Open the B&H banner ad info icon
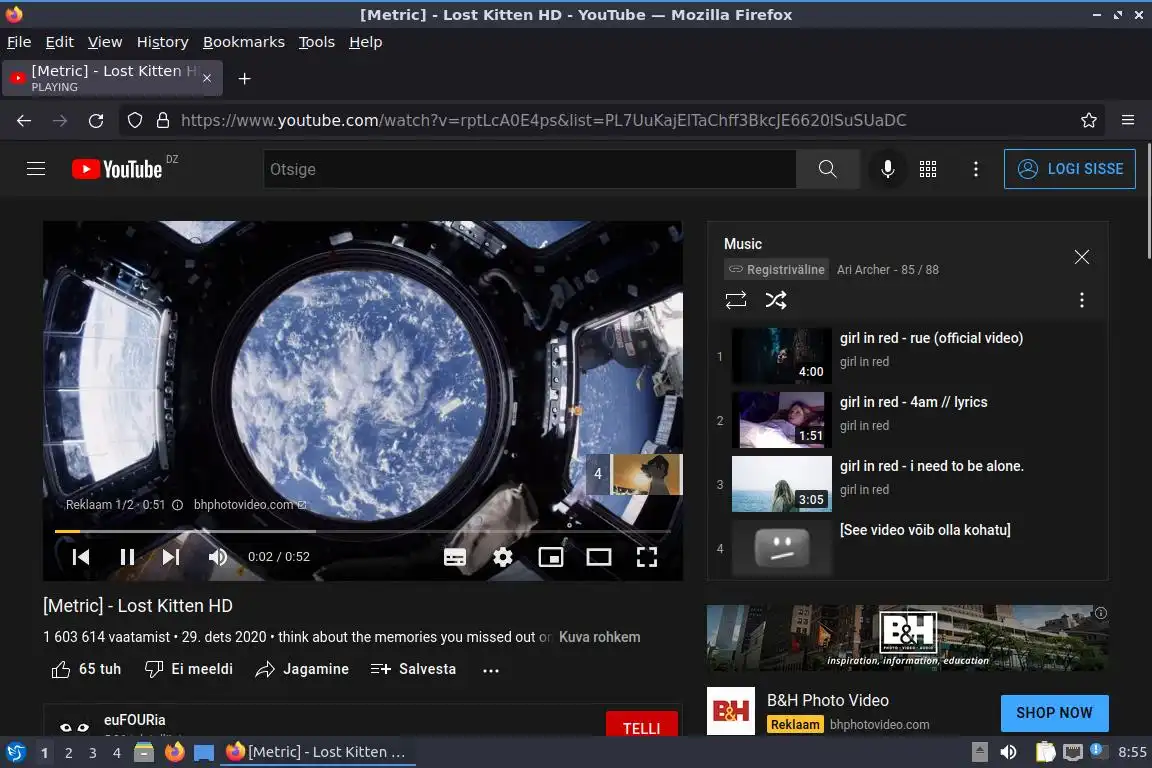The image size is (1152, 768). pyautogui.click(x=1101, y=613)
